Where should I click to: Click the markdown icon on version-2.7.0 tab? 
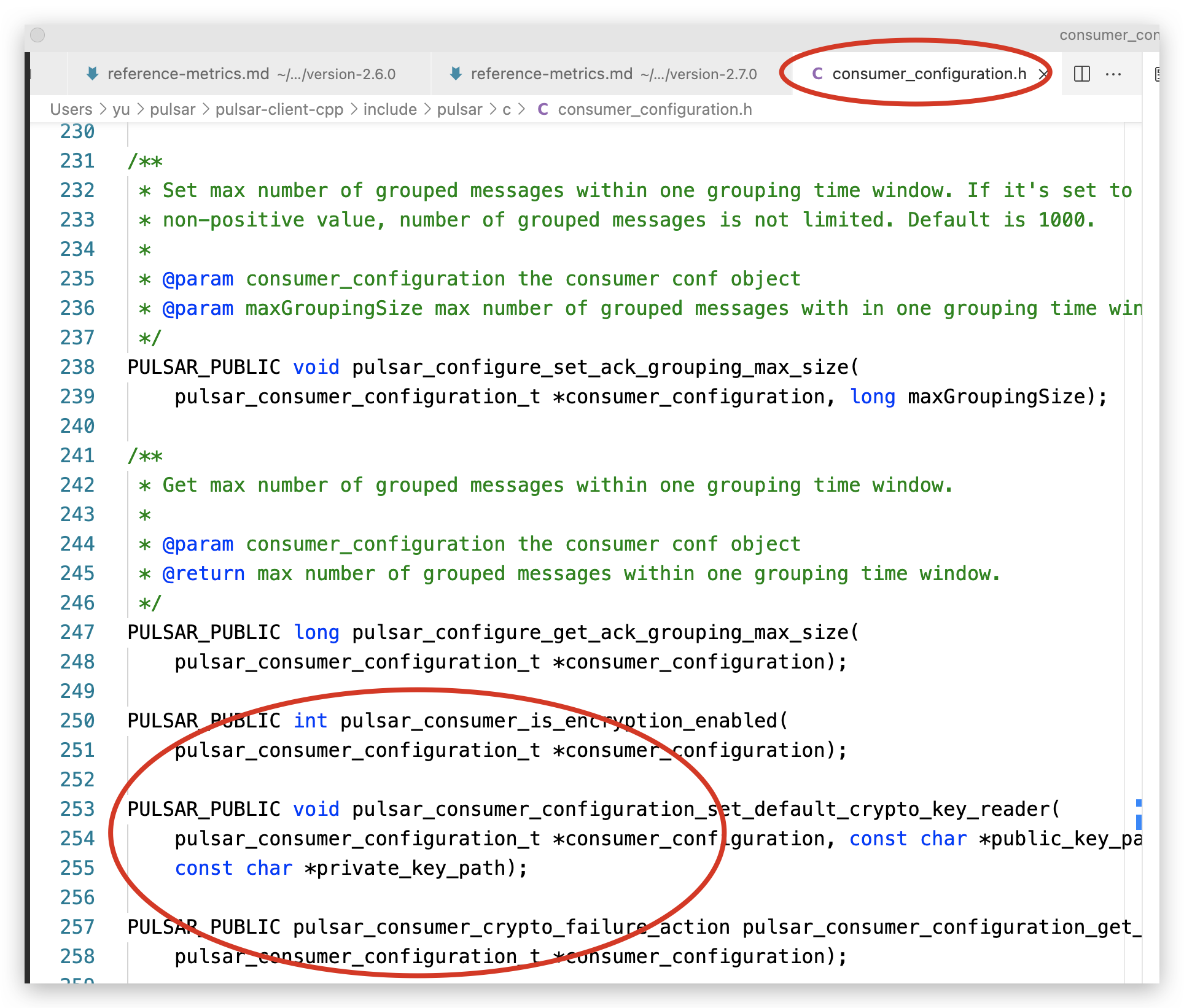tap(456, 74)
